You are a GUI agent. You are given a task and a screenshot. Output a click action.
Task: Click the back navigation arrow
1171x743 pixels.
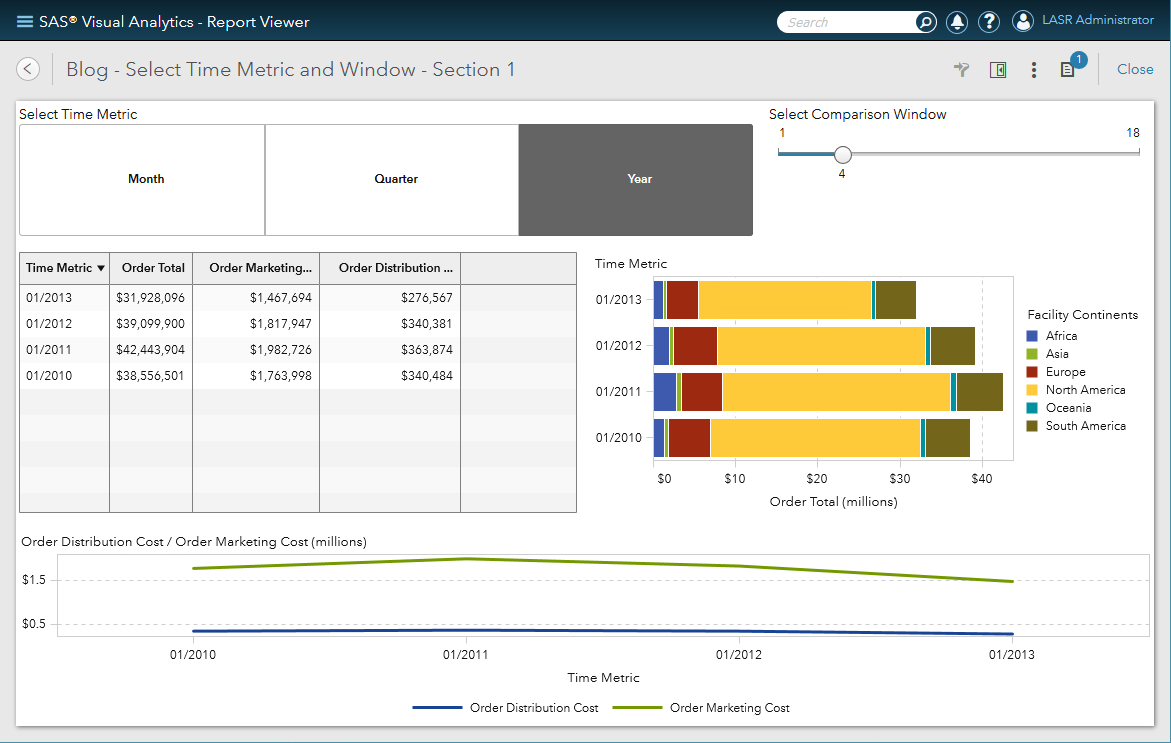pyautogui.click(x=27, y=68)
